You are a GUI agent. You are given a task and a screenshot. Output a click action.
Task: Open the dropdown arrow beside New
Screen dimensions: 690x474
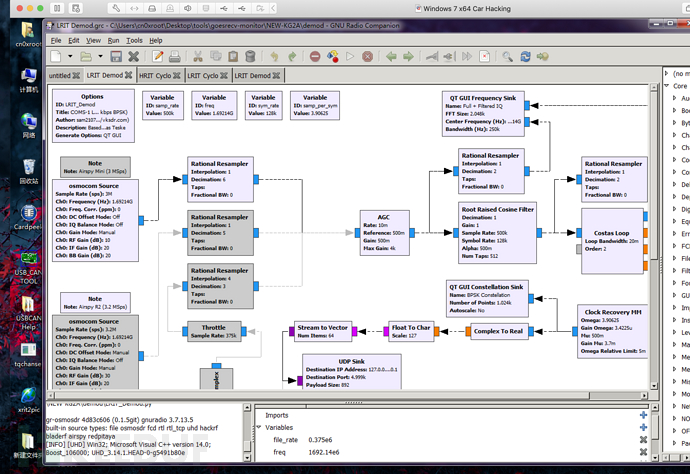click(70, 57)
